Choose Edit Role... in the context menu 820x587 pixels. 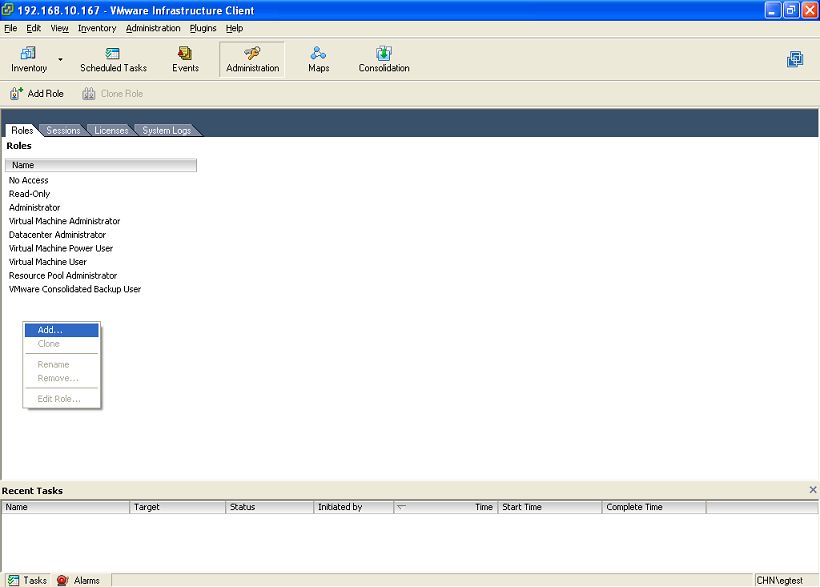point(62,399)
